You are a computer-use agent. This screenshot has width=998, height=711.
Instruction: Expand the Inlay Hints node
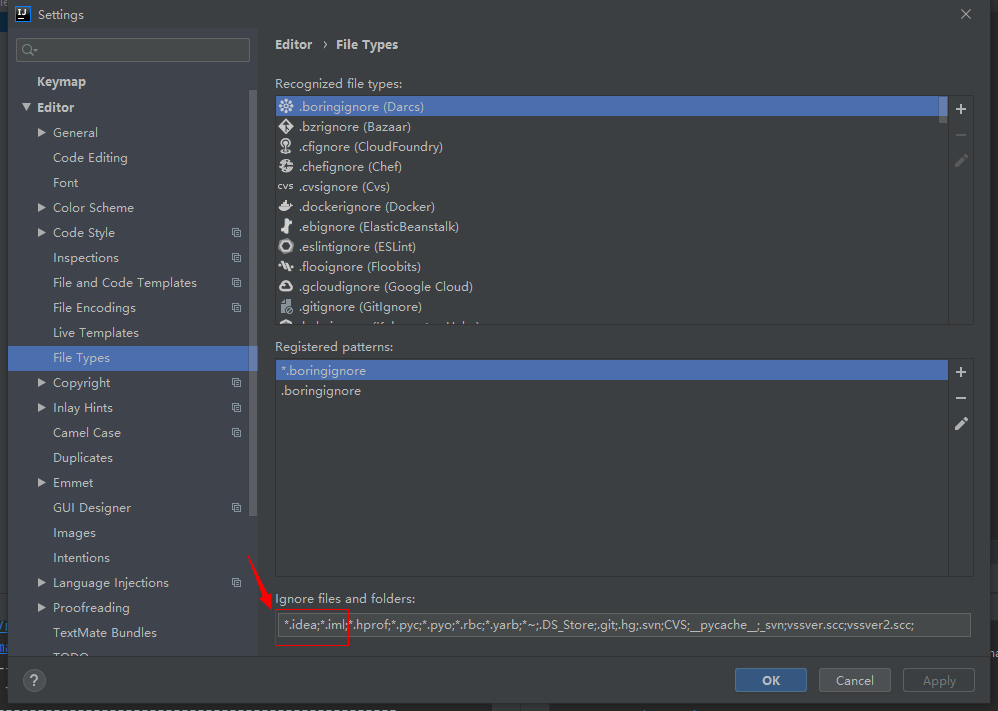(41, 407)
